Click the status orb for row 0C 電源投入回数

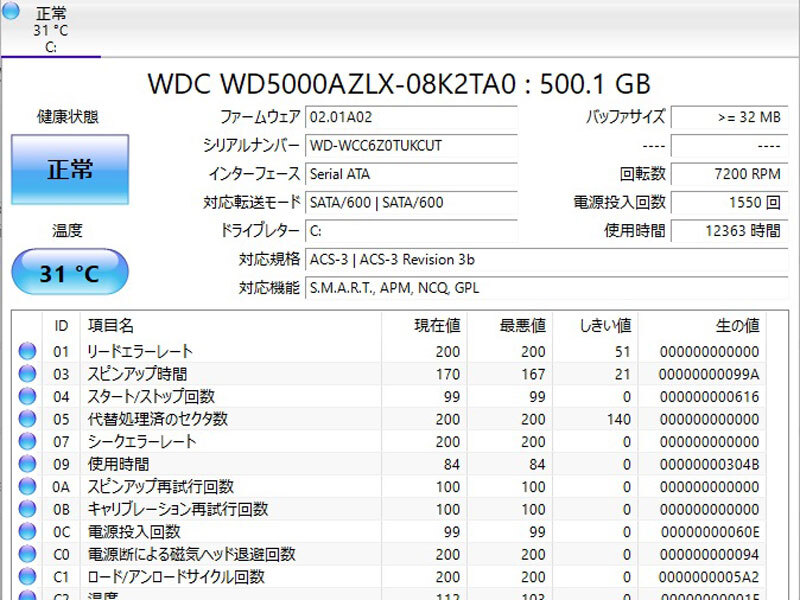27,531
